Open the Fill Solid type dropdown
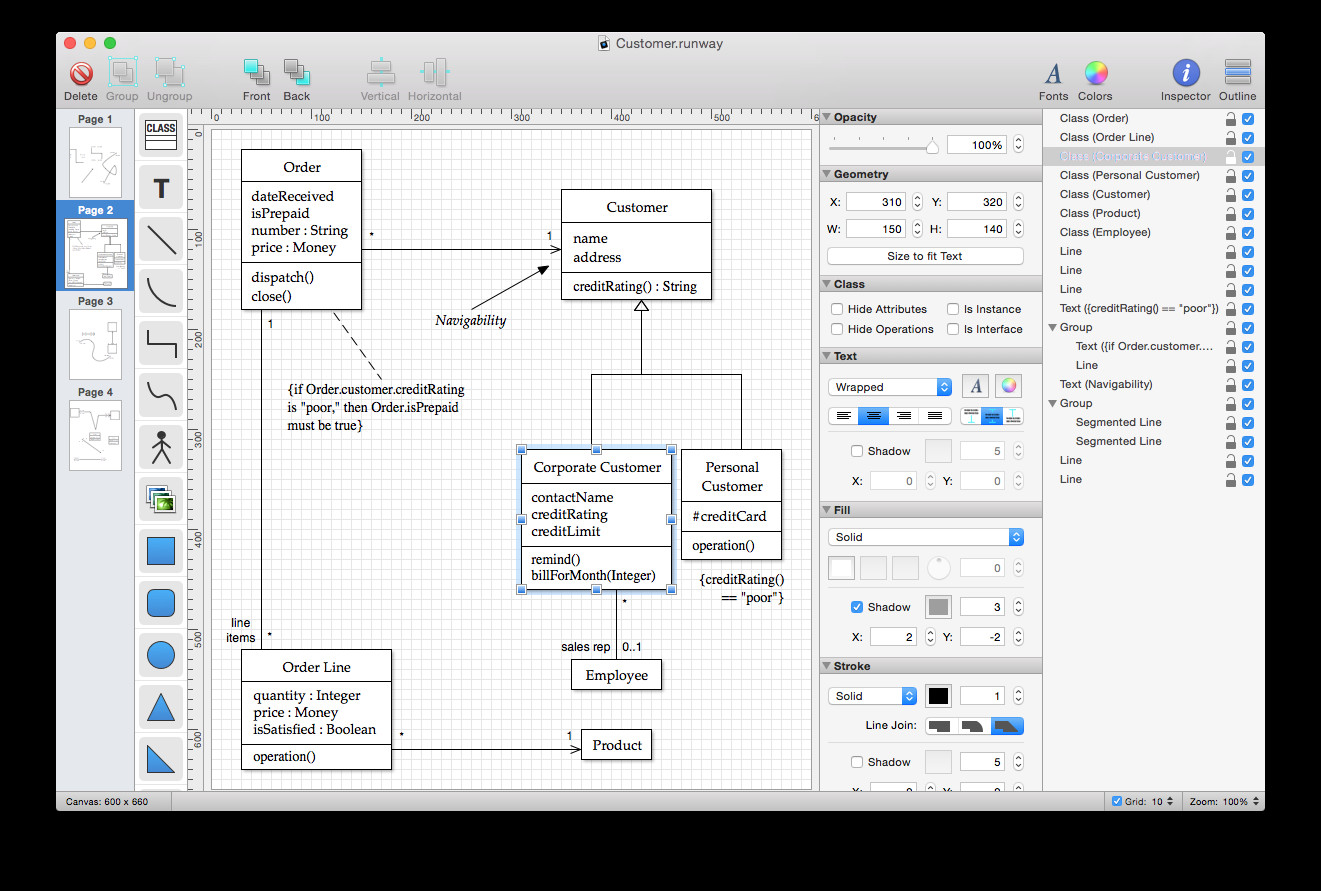The width and height of the screenshot is (1321, 891). pyautogui.click(x=926, y=537)
